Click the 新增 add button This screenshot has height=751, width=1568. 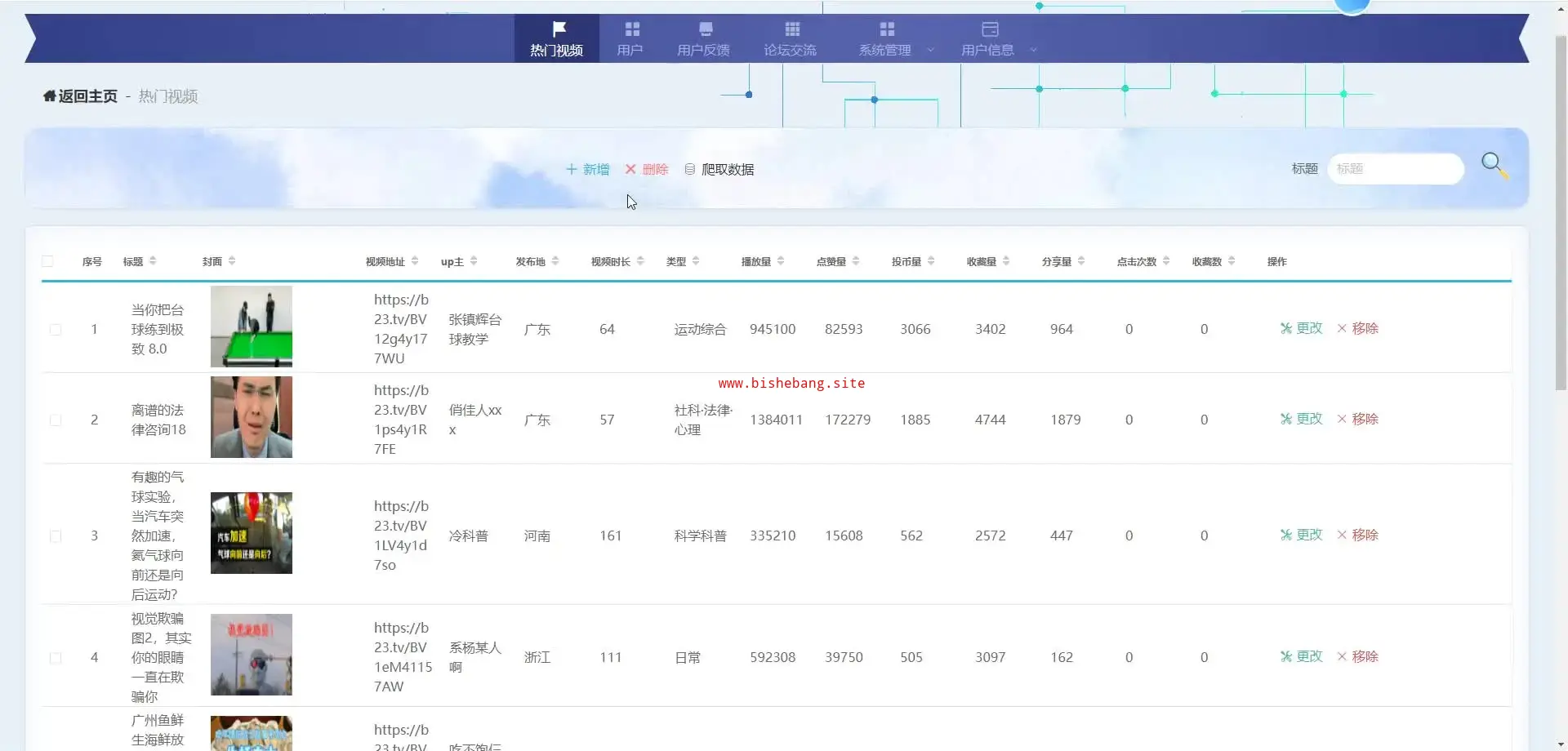coord(588,169)
